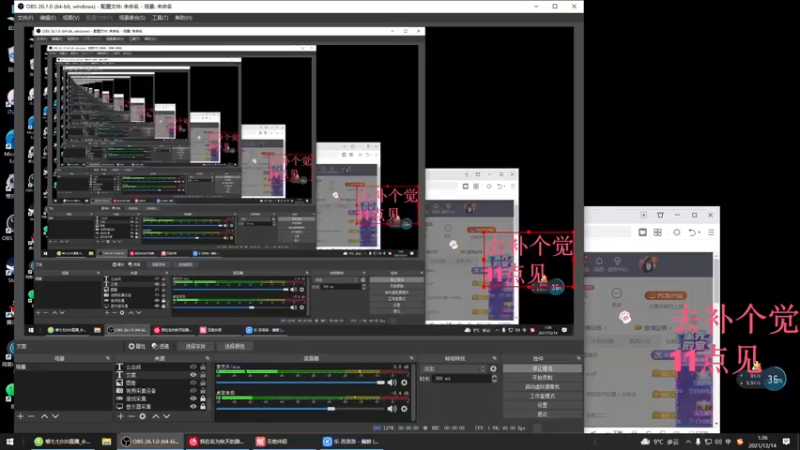This screenshot has width=800, height=450.
Task: Toggle visibility of the 图像 source
Action: click(193, 383)
